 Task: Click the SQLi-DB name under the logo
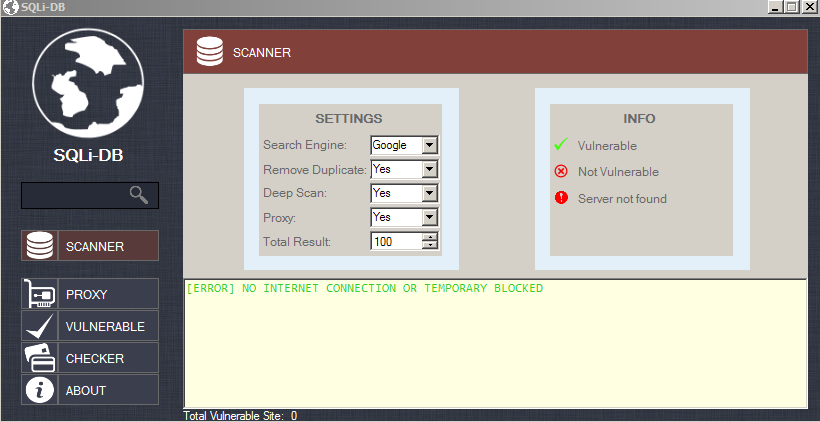click(88, 155)
